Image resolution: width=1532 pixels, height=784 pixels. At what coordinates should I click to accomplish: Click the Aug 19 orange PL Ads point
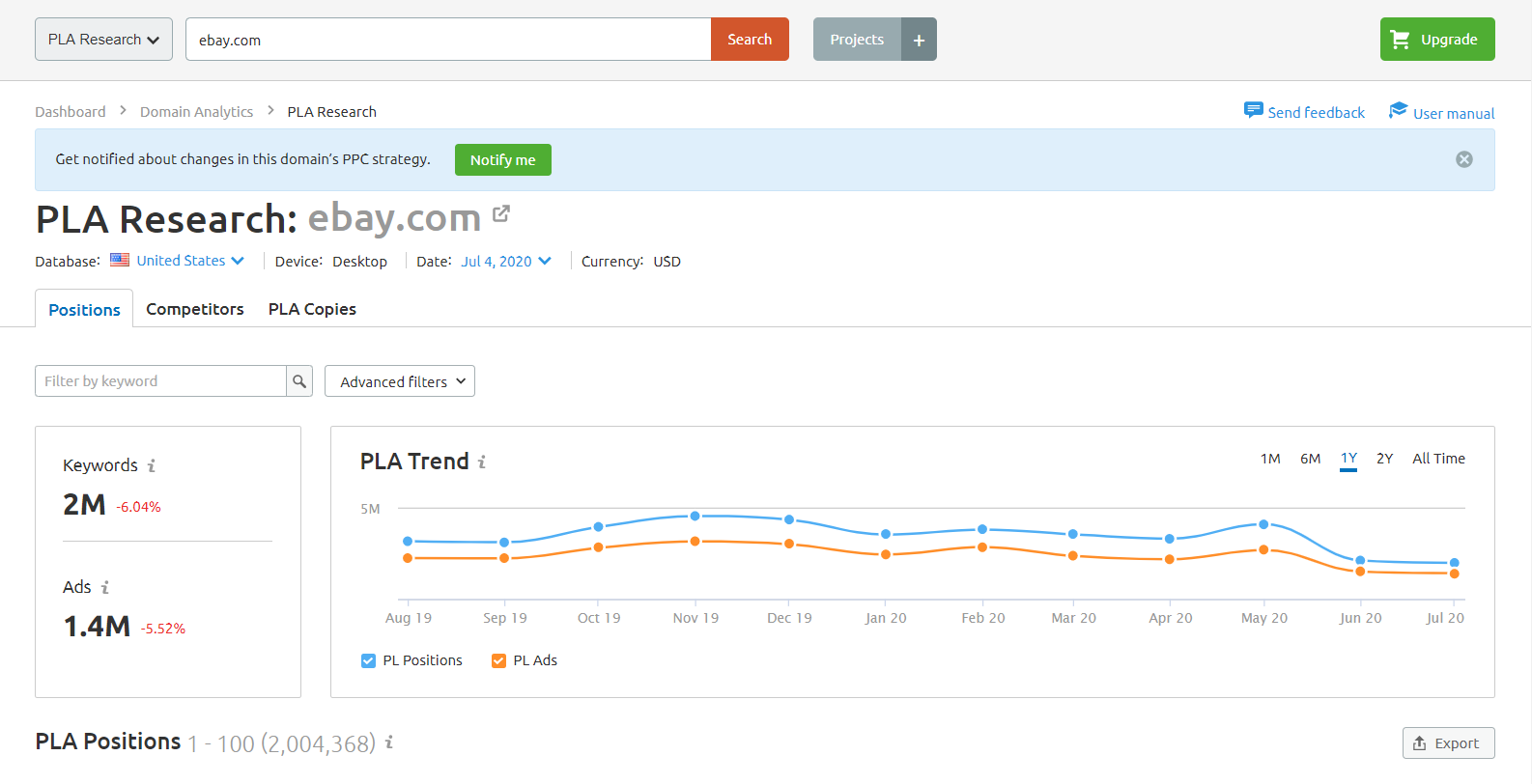tap(408, 558)
